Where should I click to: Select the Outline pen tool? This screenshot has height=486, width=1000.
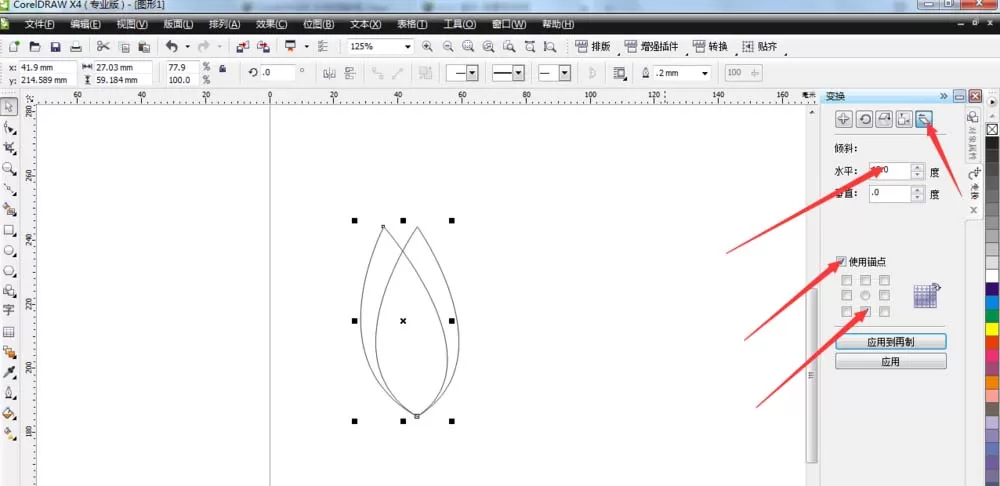point(9,392)
